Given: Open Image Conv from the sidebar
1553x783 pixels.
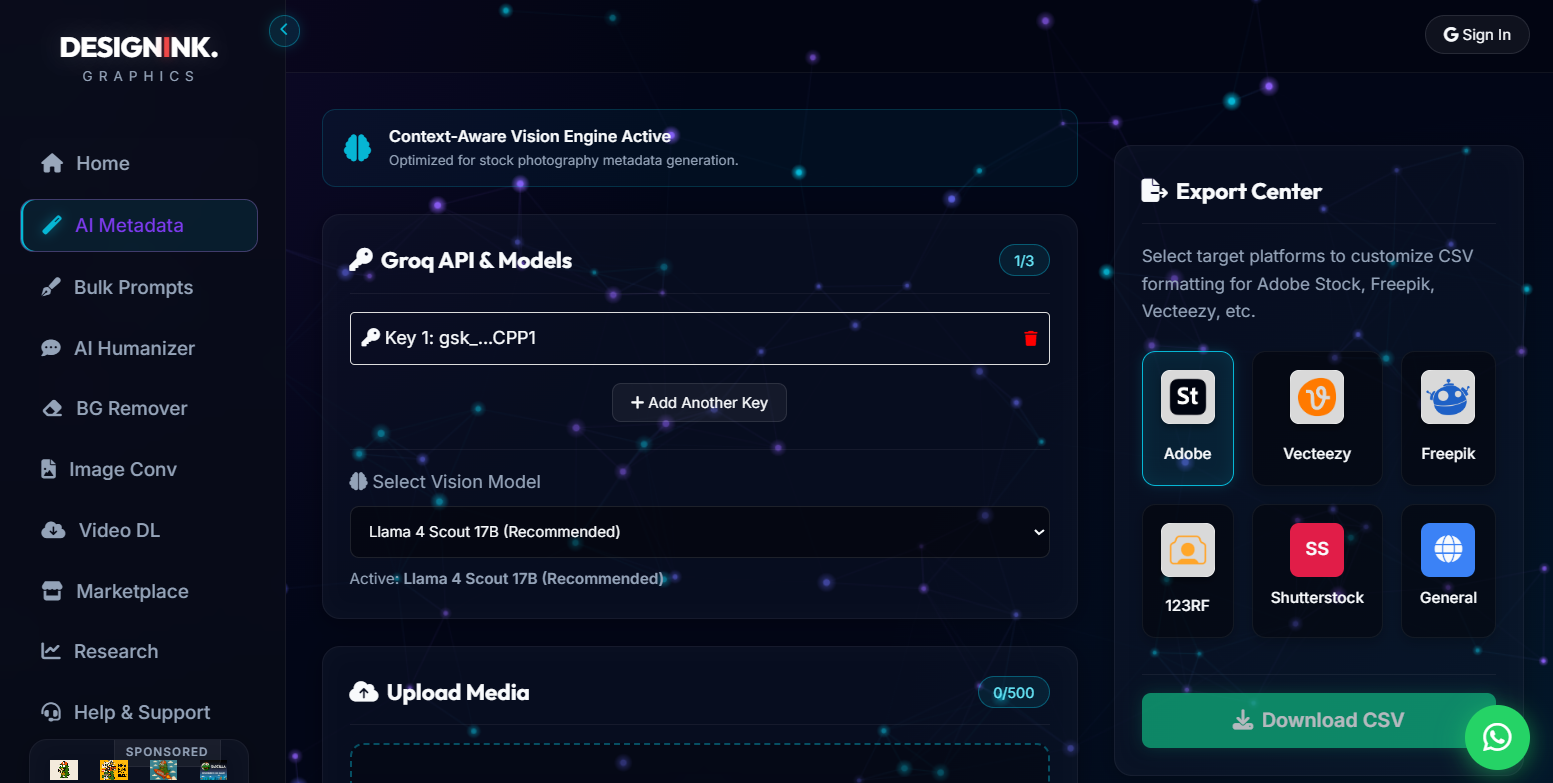Looking at the screenshot, I should coord(139,469).
